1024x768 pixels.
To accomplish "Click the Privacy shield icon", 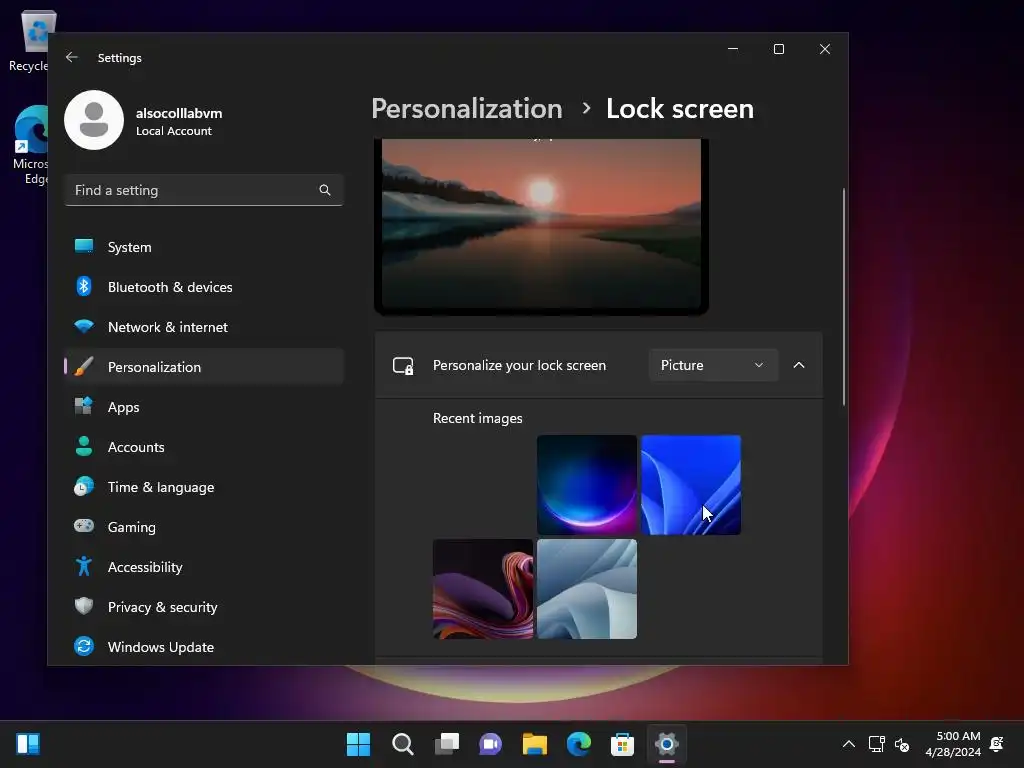I will pos(84,606).
